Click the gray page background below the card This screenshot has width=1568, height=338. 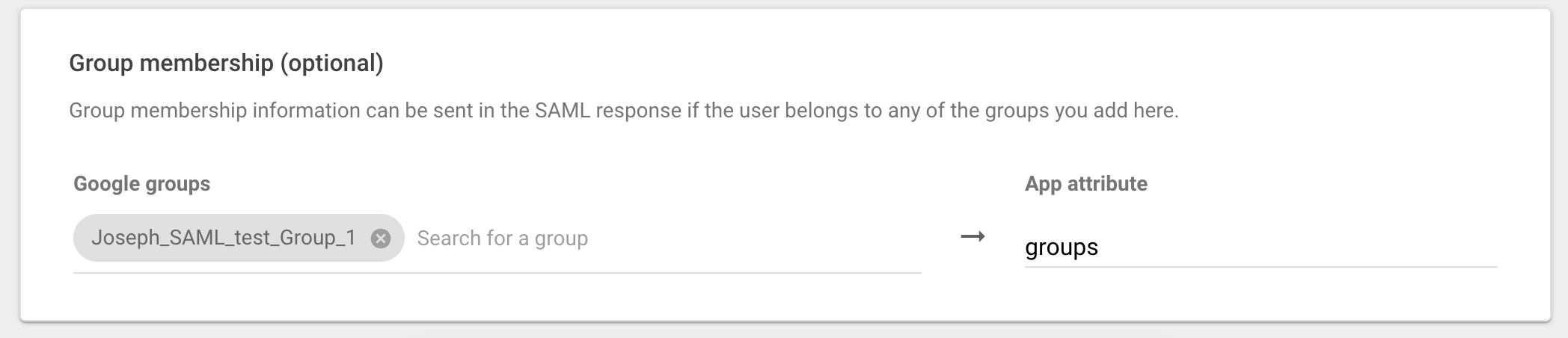(x=784, y=331)
